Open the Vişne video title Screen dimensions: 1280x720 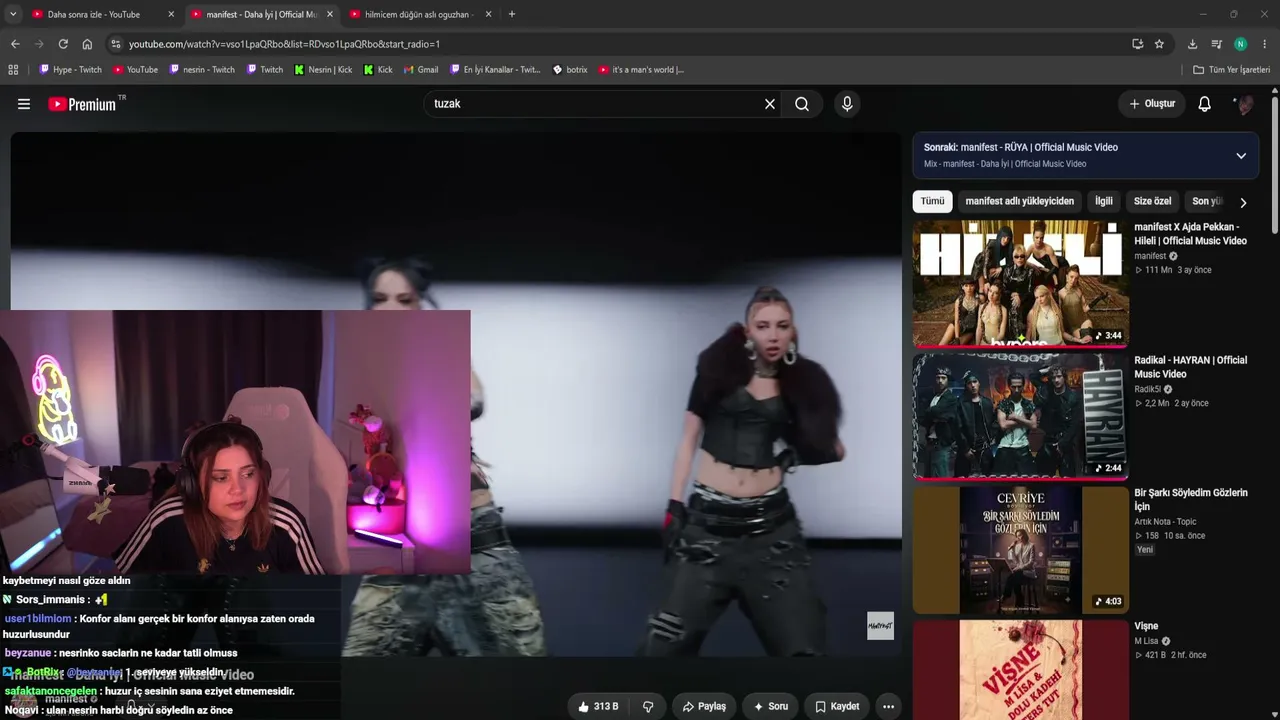tap(1146, 626)
